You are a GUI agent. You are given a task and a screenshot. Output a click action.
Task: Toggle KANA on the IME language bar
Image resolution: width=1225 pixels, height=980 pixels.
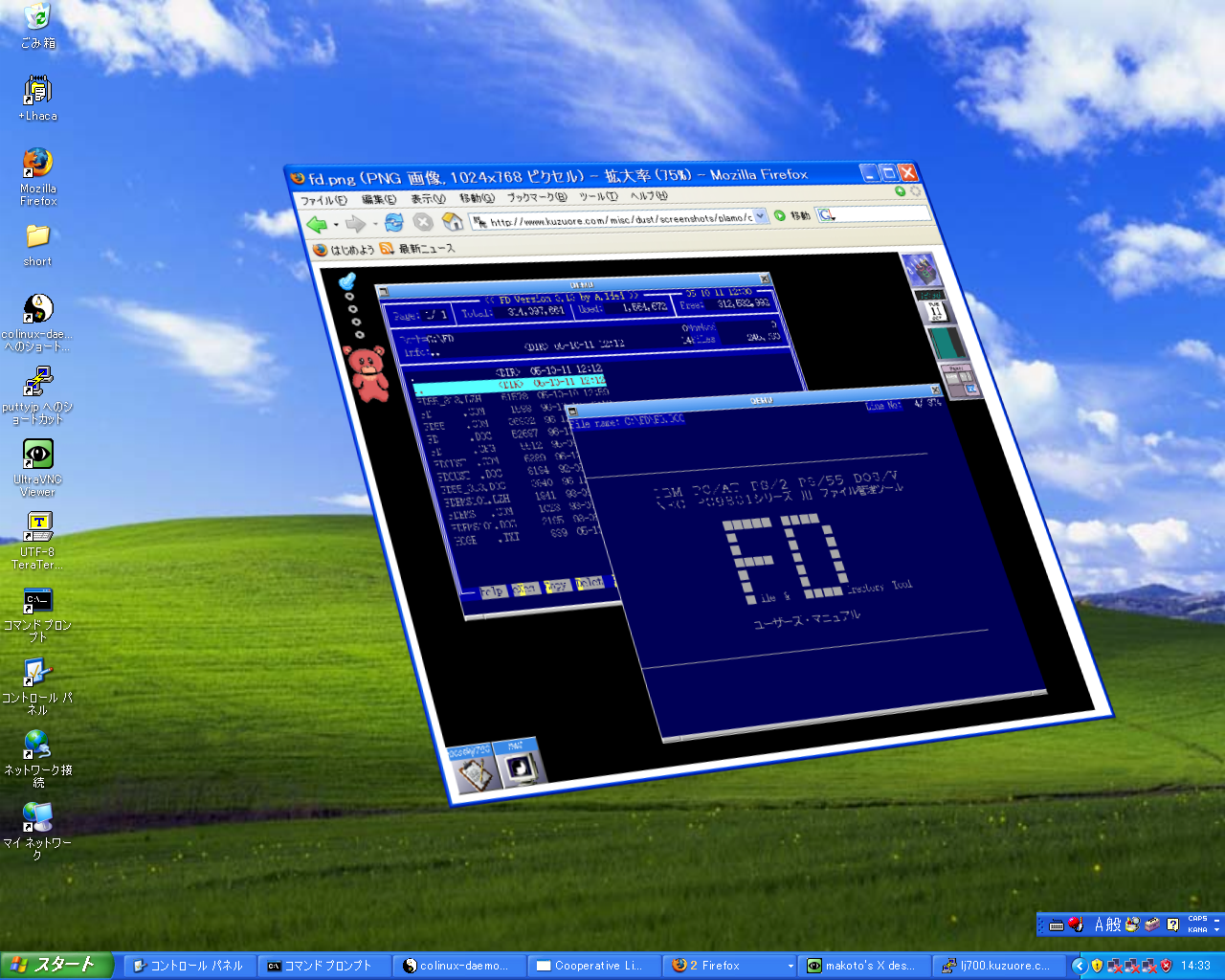(x=1197, y=929)
